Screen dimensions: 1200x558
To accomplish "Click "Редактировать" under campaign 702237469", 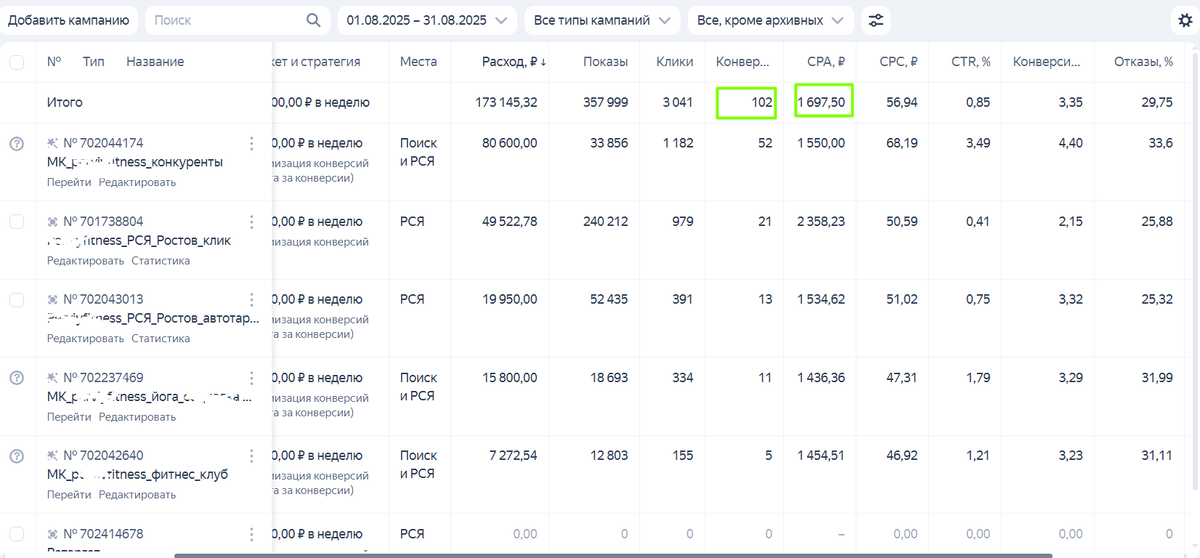I will 137,416.
